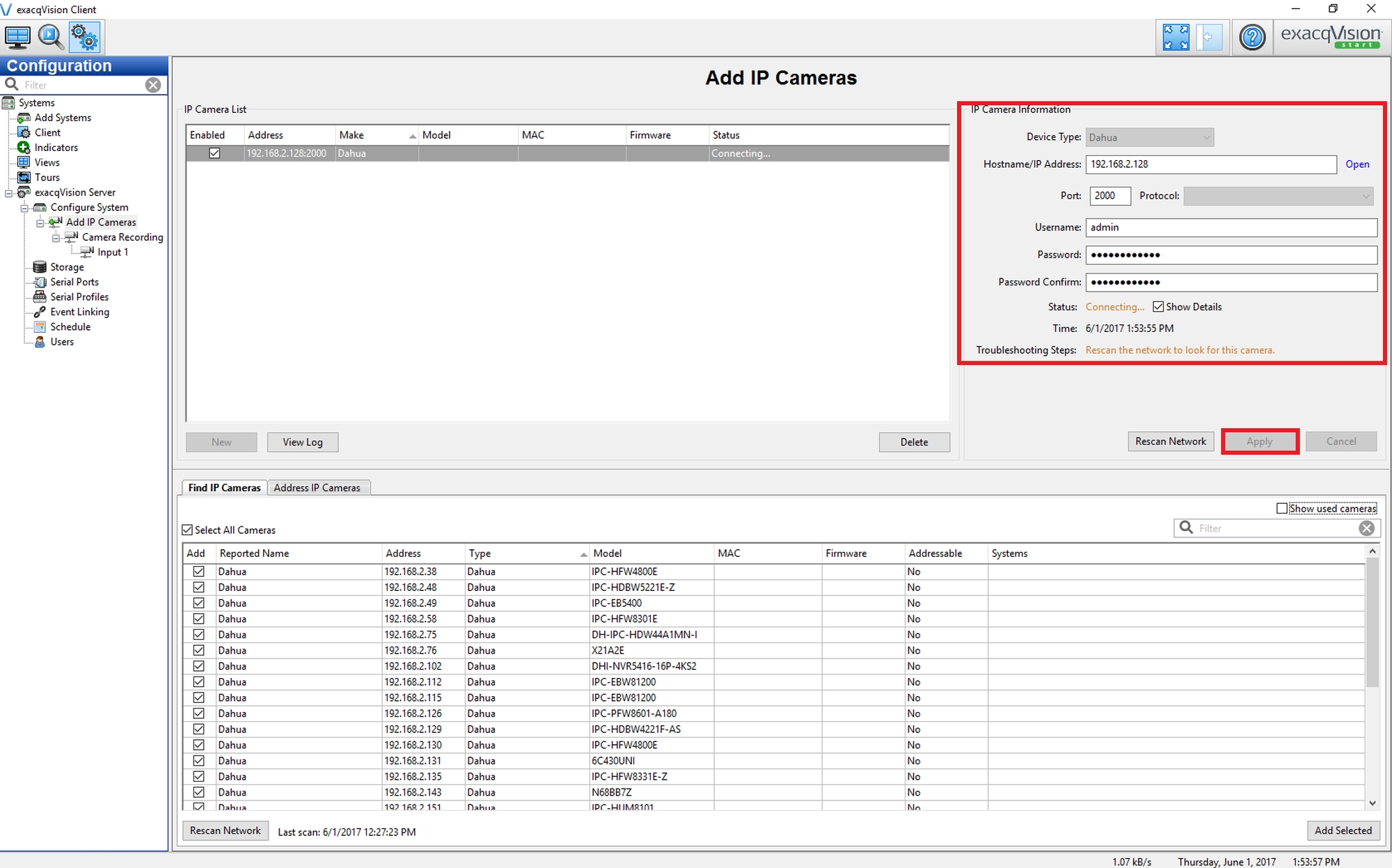Click the Open link next to address

[x=1357, y=164]
